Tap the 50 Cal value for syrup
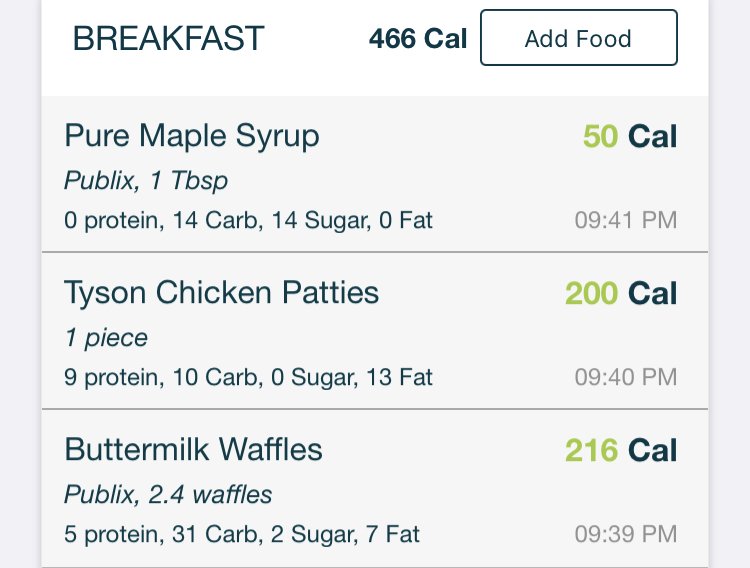The width and height of the screenshot is (750, 568). [x=630, y=137]
